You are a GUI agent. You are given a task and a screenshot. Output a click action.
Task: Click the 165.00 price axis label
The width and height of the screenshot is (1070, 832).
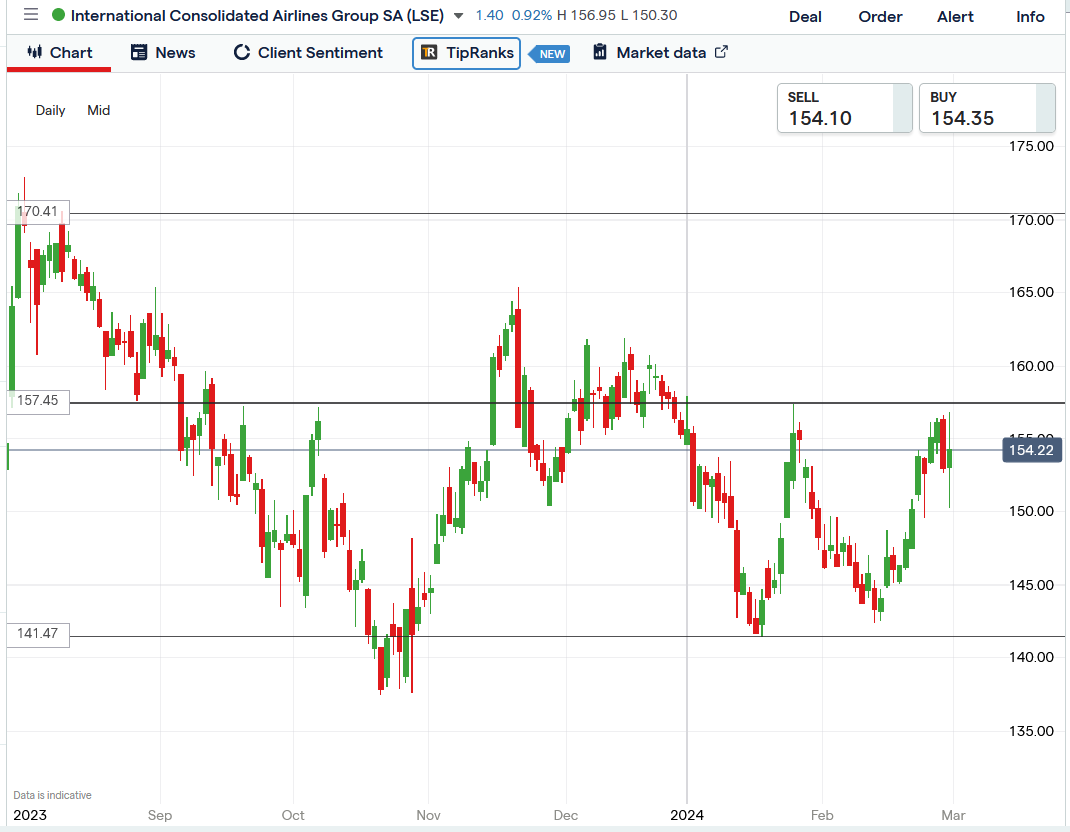[x=1031, y=292]
